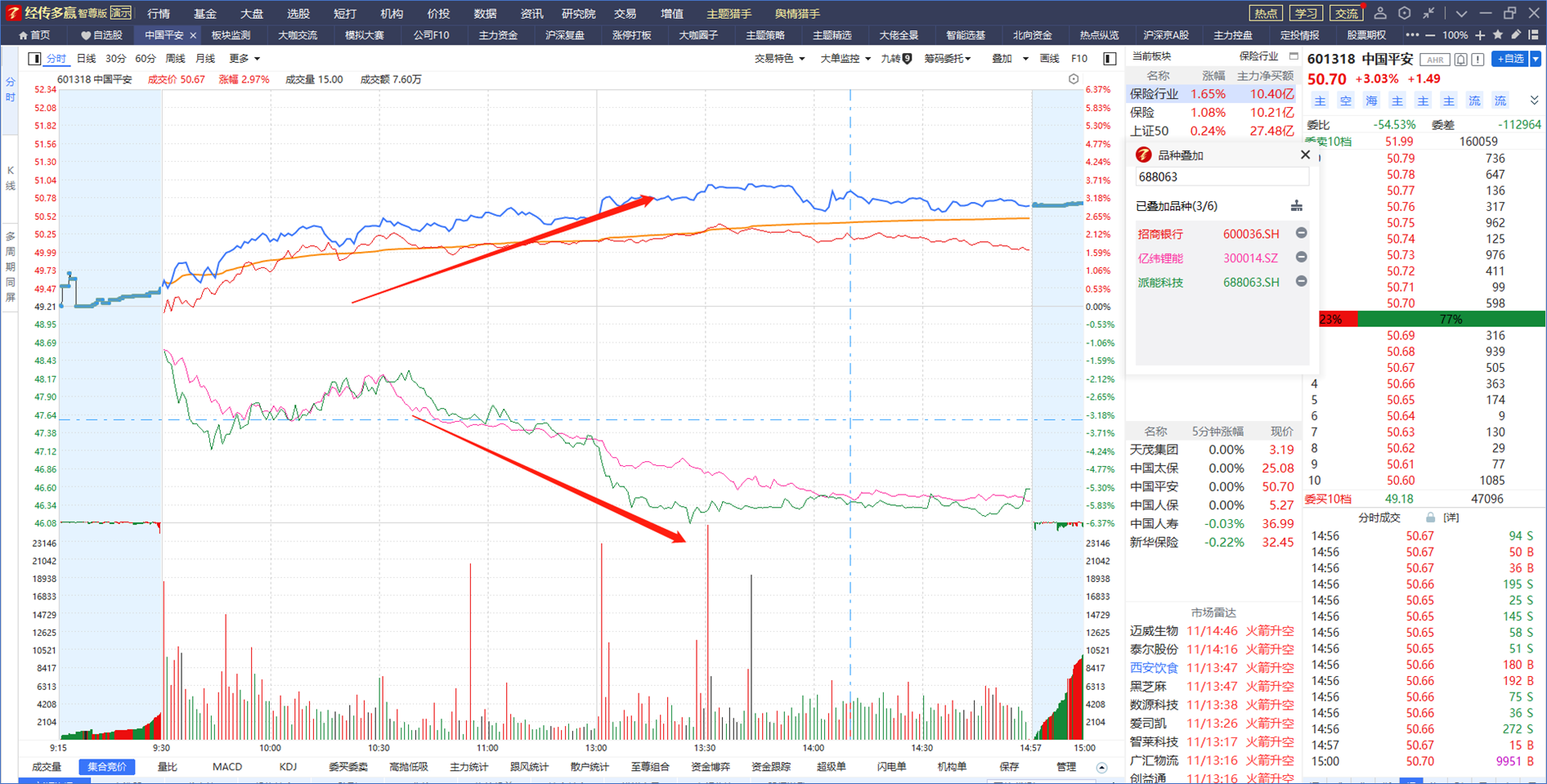
Task: Switch to the 日线 chart tab
Action: pyautogui.click(x=86, y=59)
